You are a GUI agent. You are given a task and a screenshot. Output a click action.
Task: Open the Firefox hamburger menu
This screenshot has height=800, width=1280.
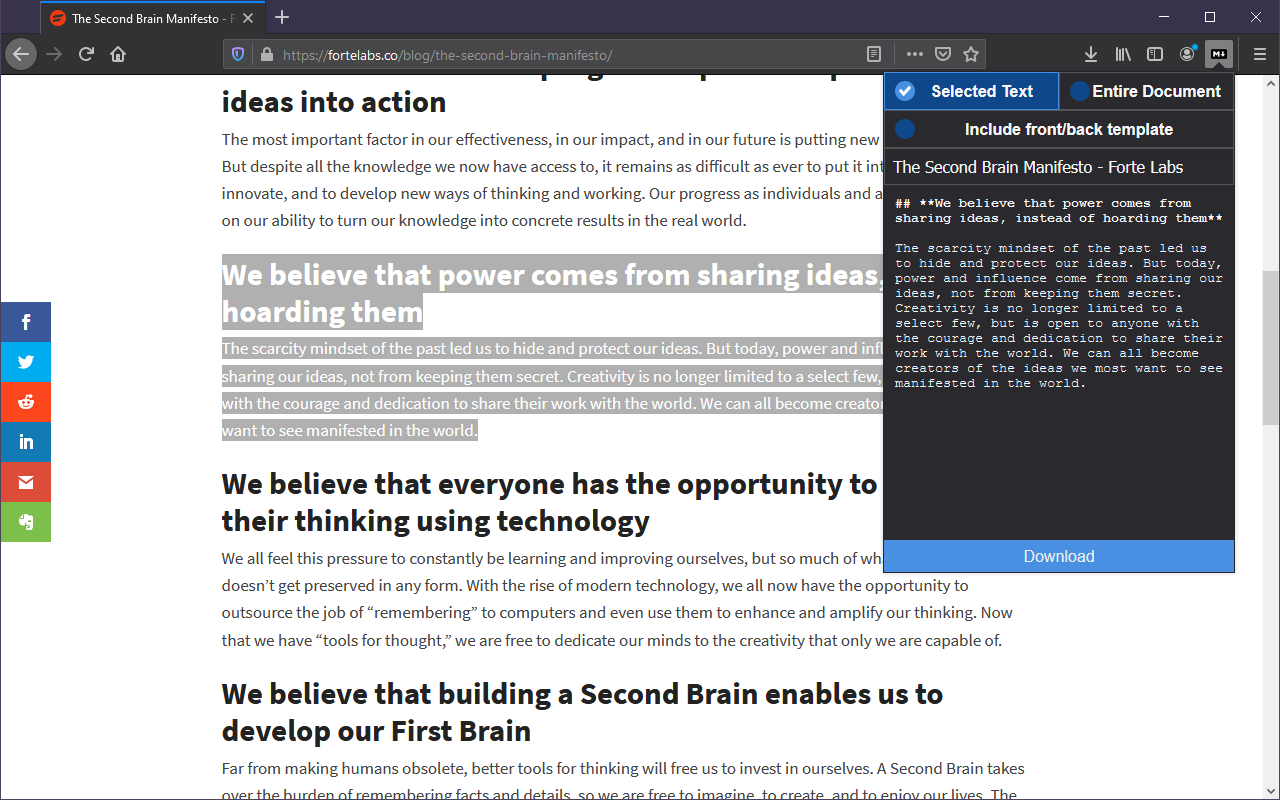[x=1260, y=54]
